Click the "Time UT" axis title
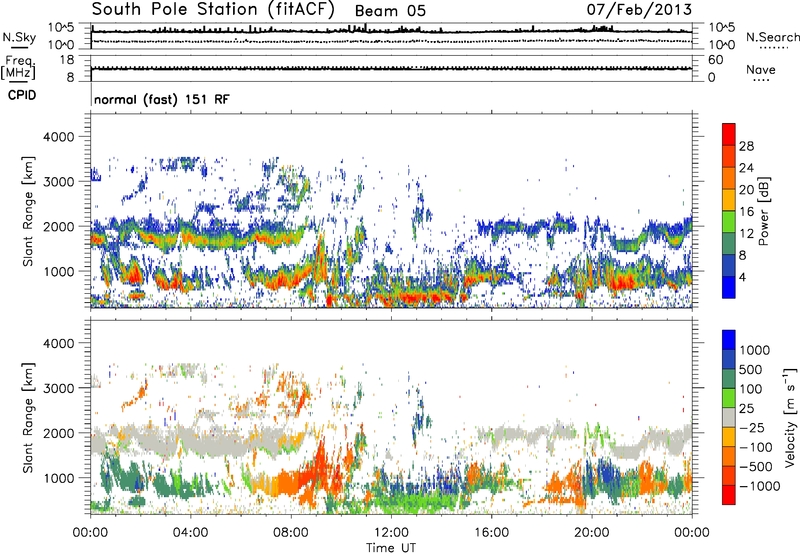800x554 pixels. point(391,548)
